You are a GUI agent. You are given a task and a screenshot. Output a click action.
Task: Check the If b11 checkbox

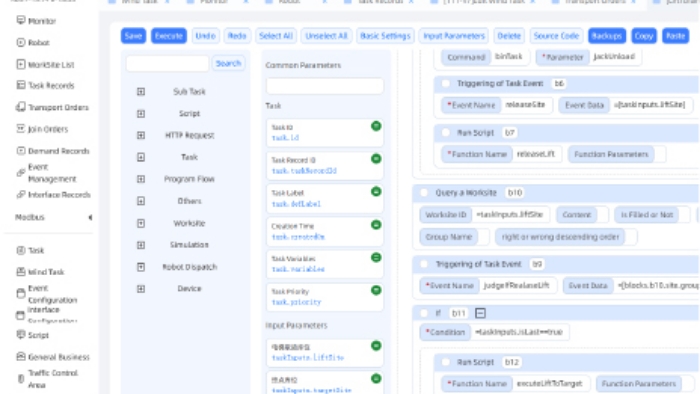(424, 313)
